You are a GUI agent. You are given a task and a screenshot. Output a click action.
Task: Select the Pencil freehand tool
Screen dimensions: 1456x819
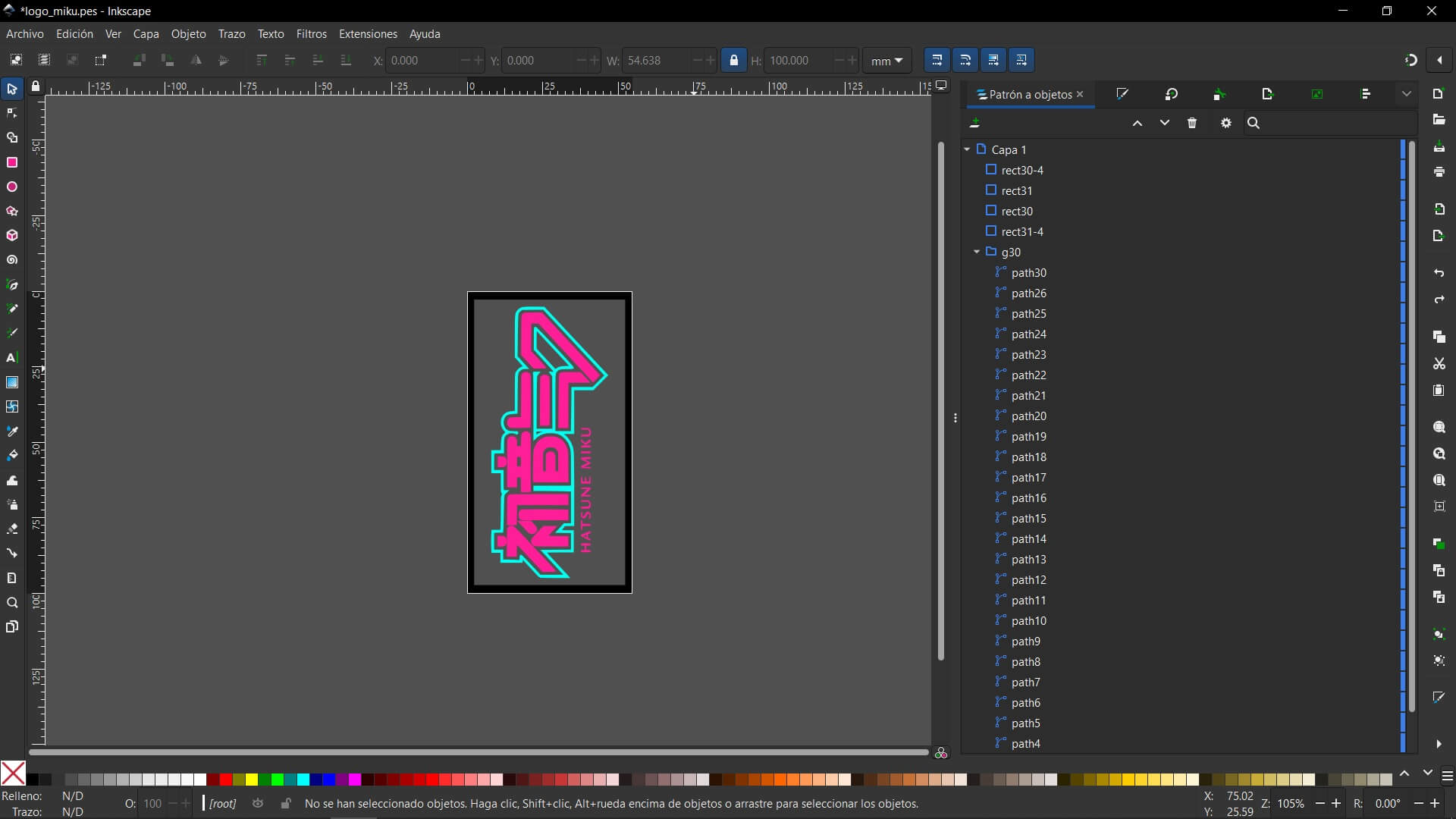12,309
